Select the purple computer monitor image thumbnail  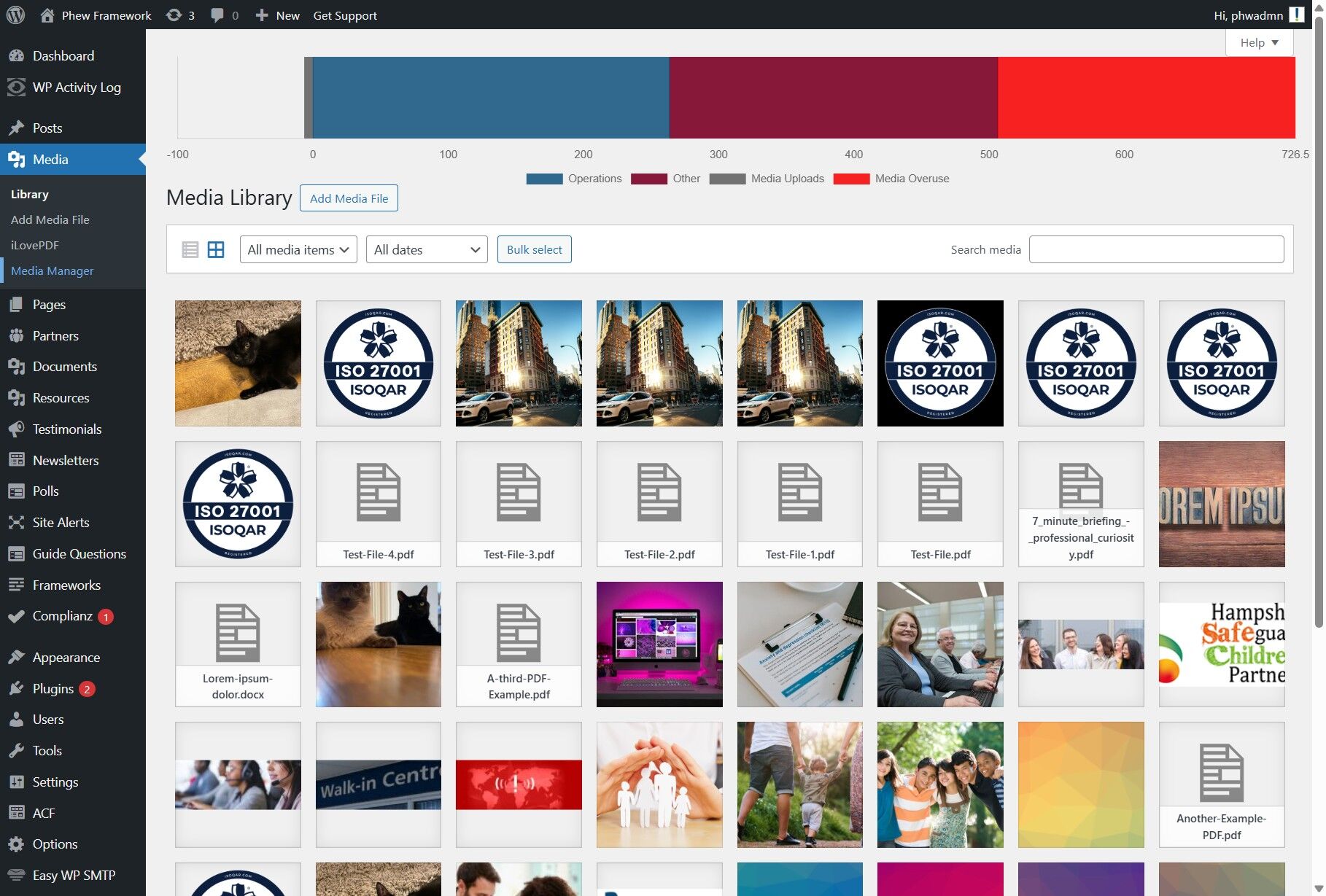tap(659, 644)
